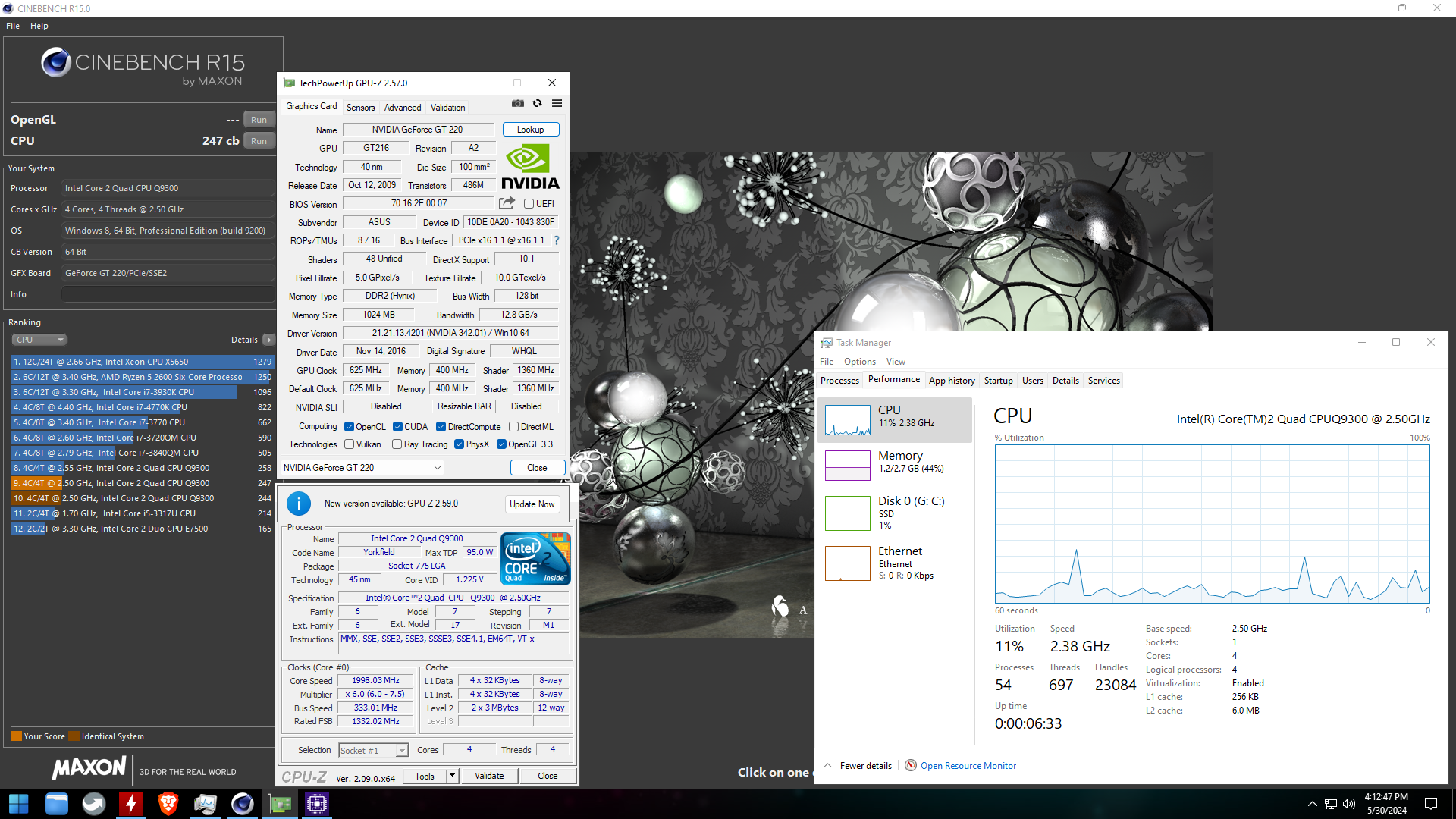Viewport: 1456px width, 819px height.
Task: Open the Windows Start button
Action: coord(19,804)
